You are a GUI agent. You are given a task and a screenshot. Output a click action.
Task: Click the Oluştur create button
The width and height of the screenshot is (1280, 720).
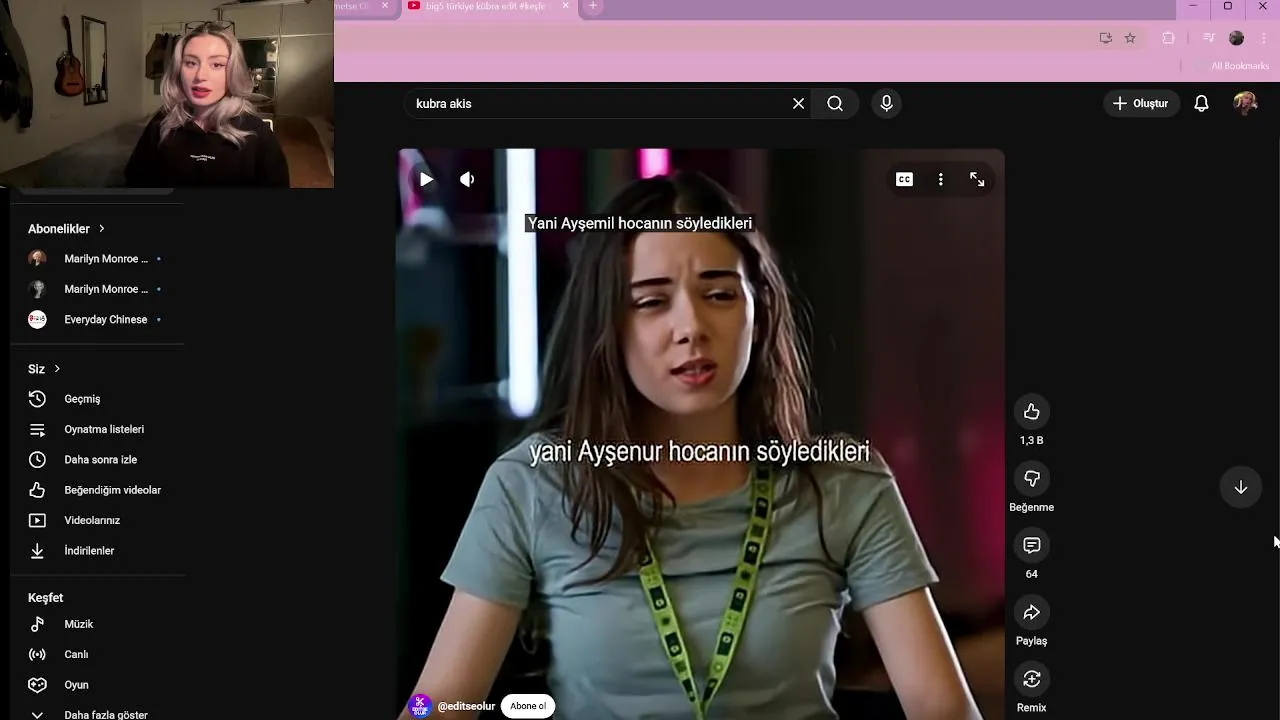coord(1141,104)
